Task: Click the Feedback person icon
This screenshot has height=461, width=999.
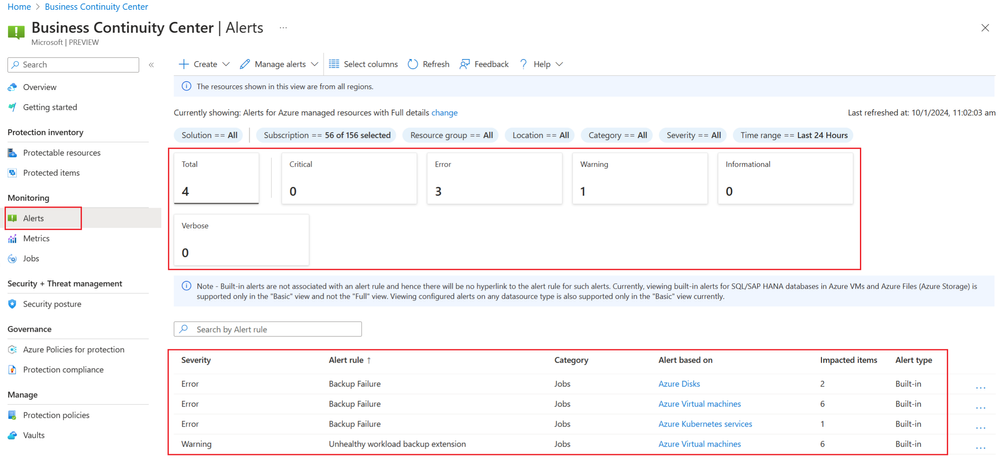Action: point(464,64)
